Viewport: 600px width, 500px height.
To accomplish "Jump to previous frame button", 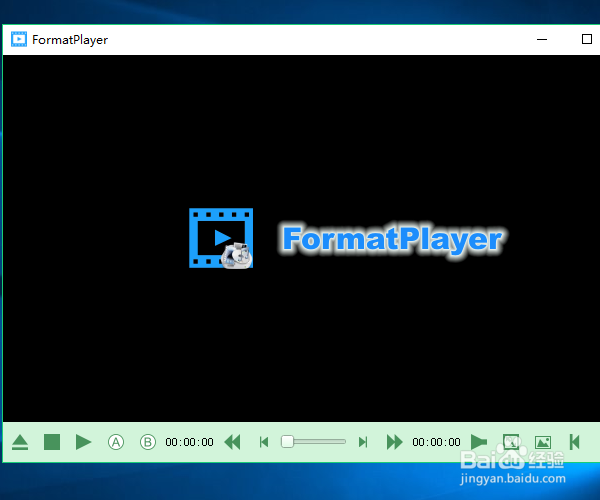I will tap(264, 442).
